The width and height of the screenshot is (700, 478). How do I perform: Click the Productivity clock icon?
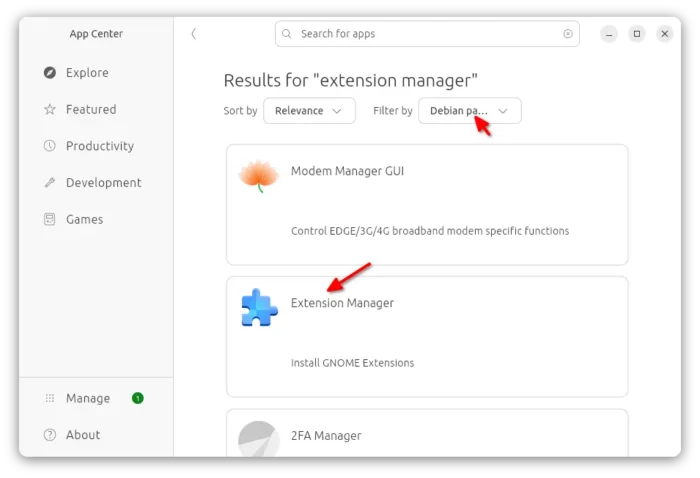pyautogui.click(x=50, y=145)
